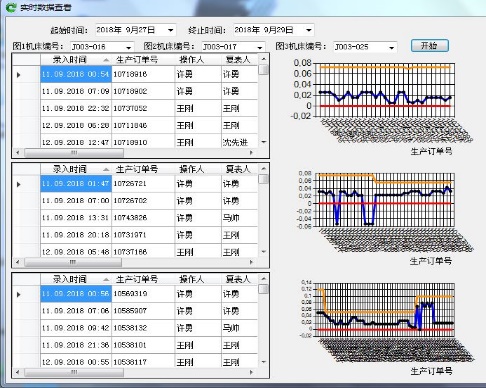Expand the 图1机床编号 J003-016 combo box

[129, 47]
